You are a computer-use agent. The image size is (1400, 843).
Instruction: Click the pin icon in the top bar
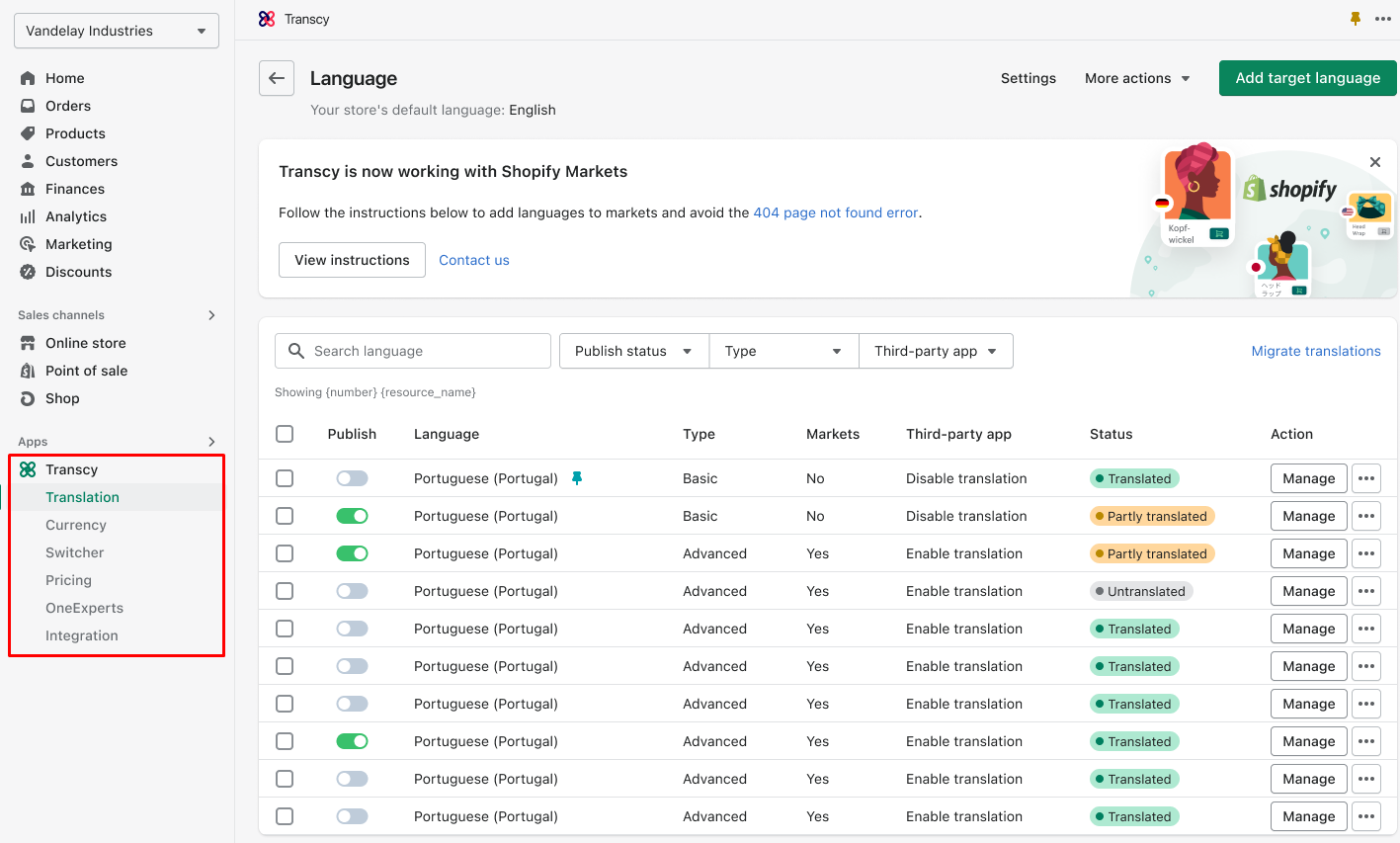point(1356,19)
